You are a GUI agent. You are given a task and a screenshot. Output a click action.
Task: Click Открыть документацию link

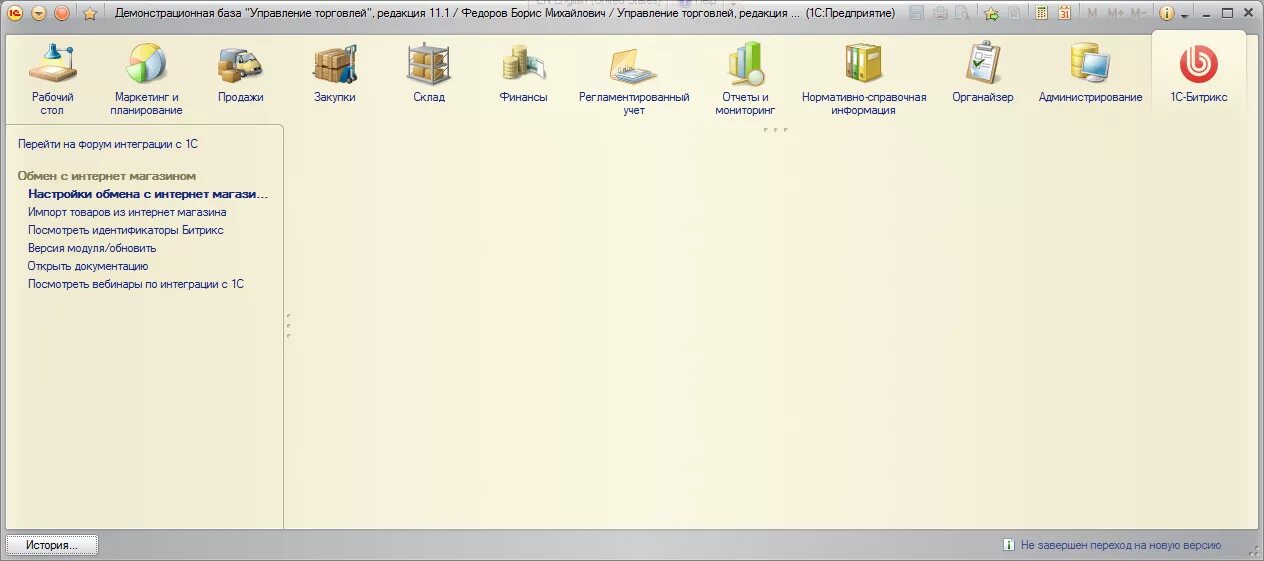pos(88,266)
